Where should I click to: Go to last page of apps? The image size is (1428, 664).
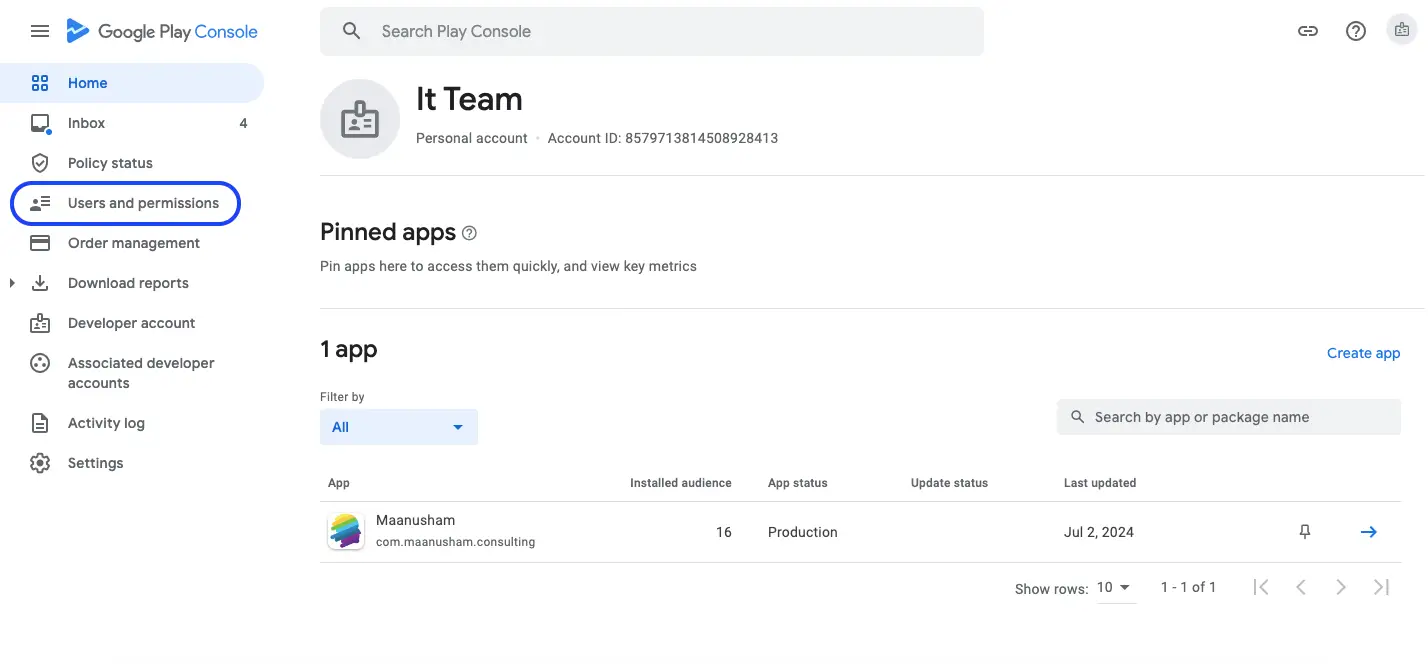(1381, 587)
